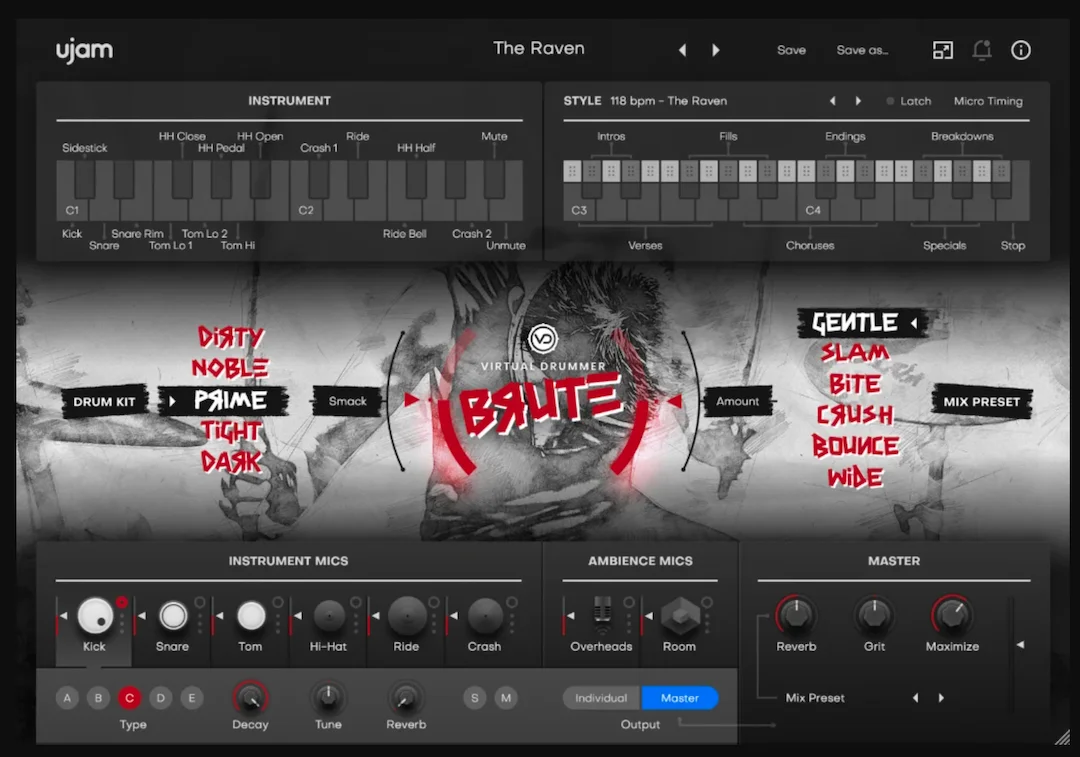
Task: Select the Kick drum mic channel
Action: (95, 615)
